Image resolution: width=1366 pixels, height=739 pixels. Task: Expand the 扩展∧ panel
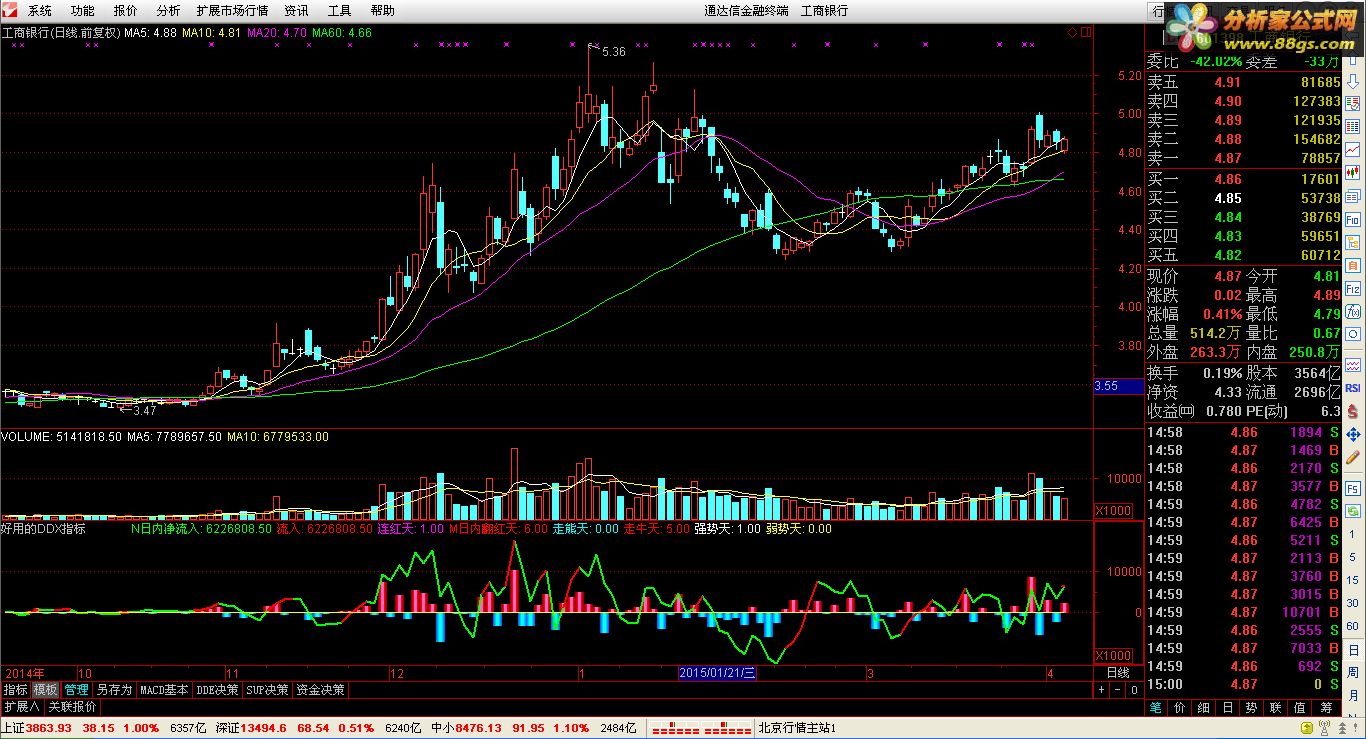click(22, 706)
